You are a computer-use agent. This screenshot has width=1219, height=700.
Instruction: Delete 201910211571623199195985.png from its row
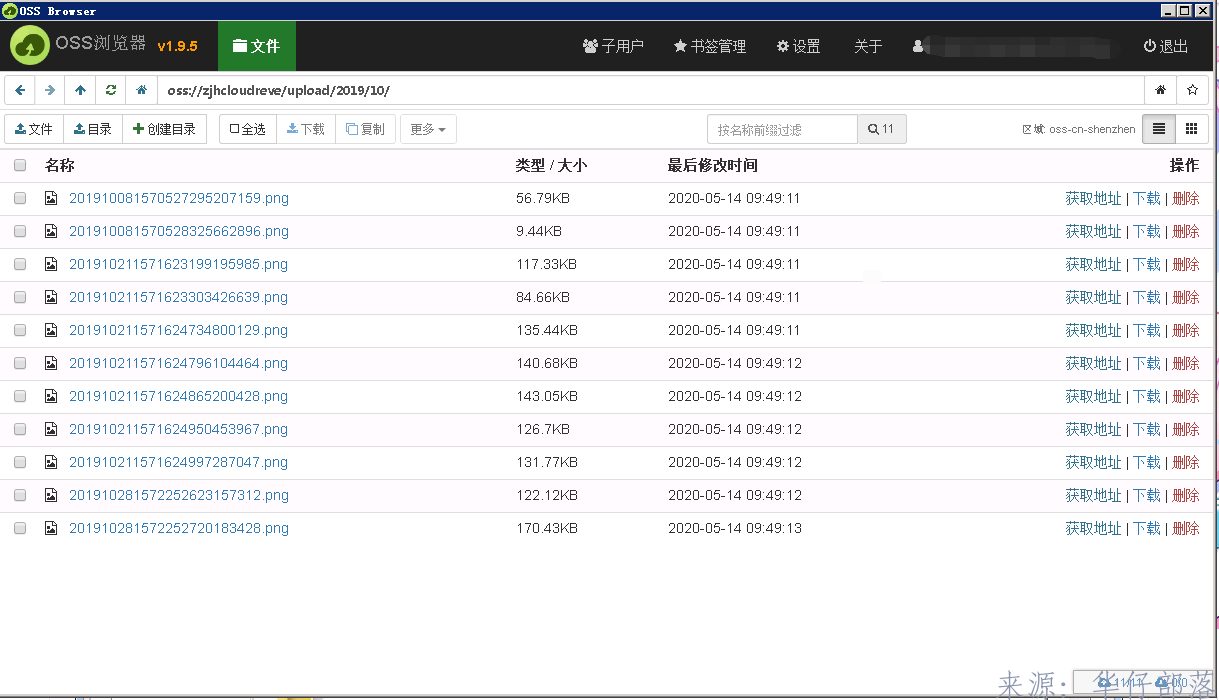tap(1186, 264)
